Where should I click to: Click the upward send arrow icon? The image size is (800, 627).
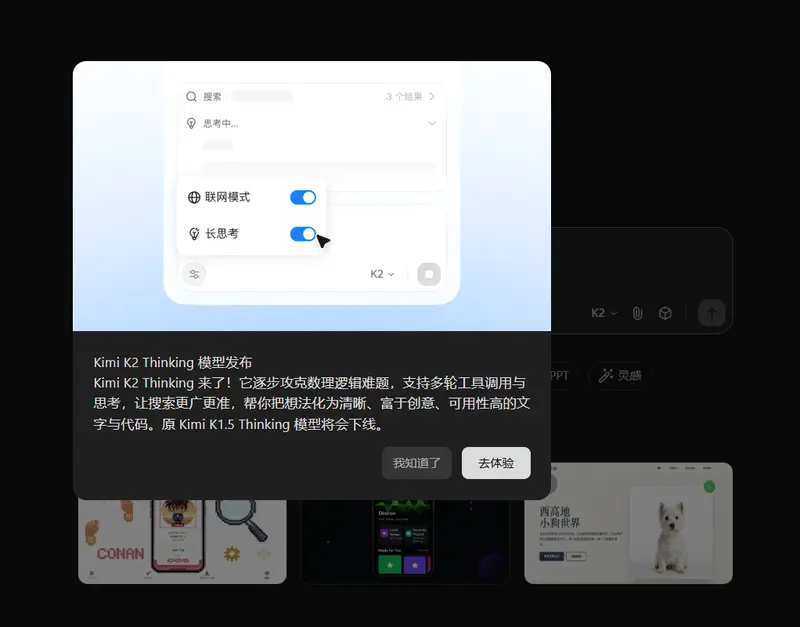[x=711, y=313]
